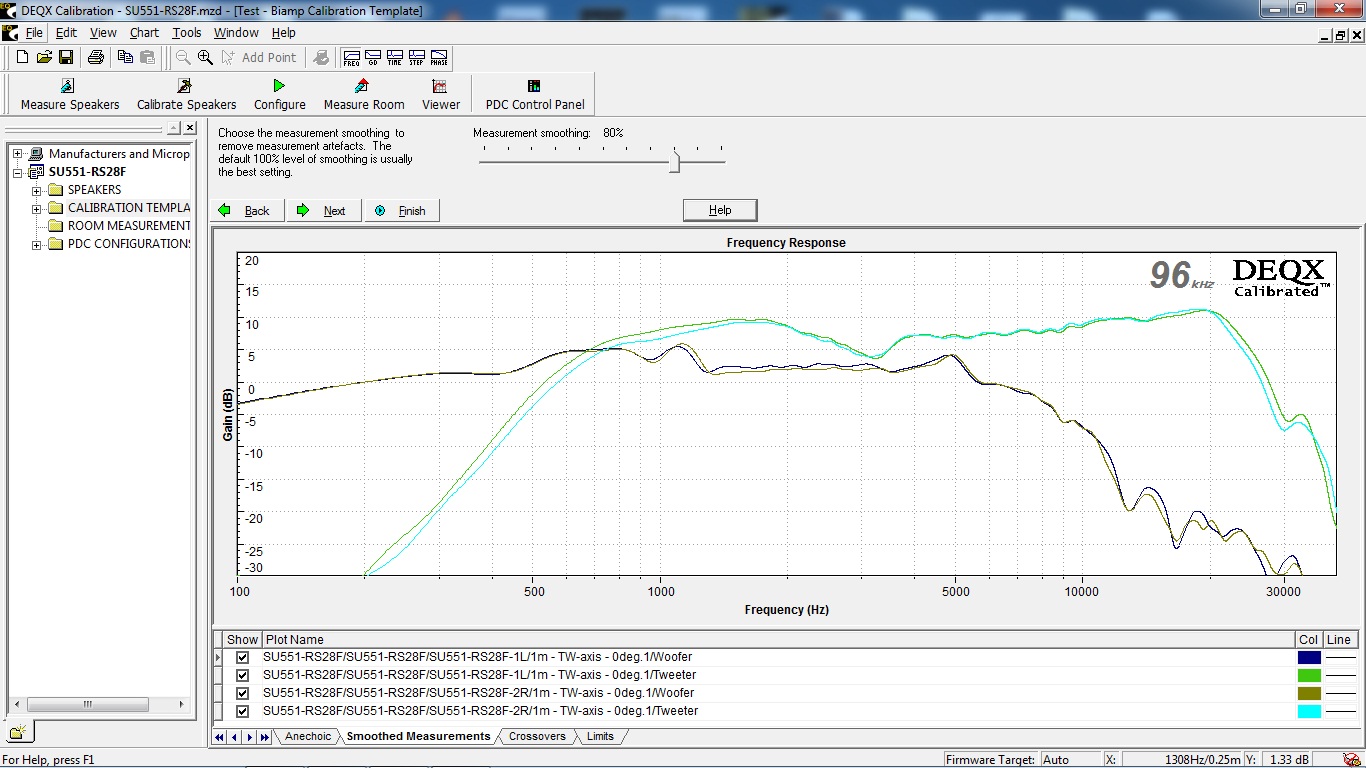
Task: Switch to the Limits tab
Action: (600, 737)
